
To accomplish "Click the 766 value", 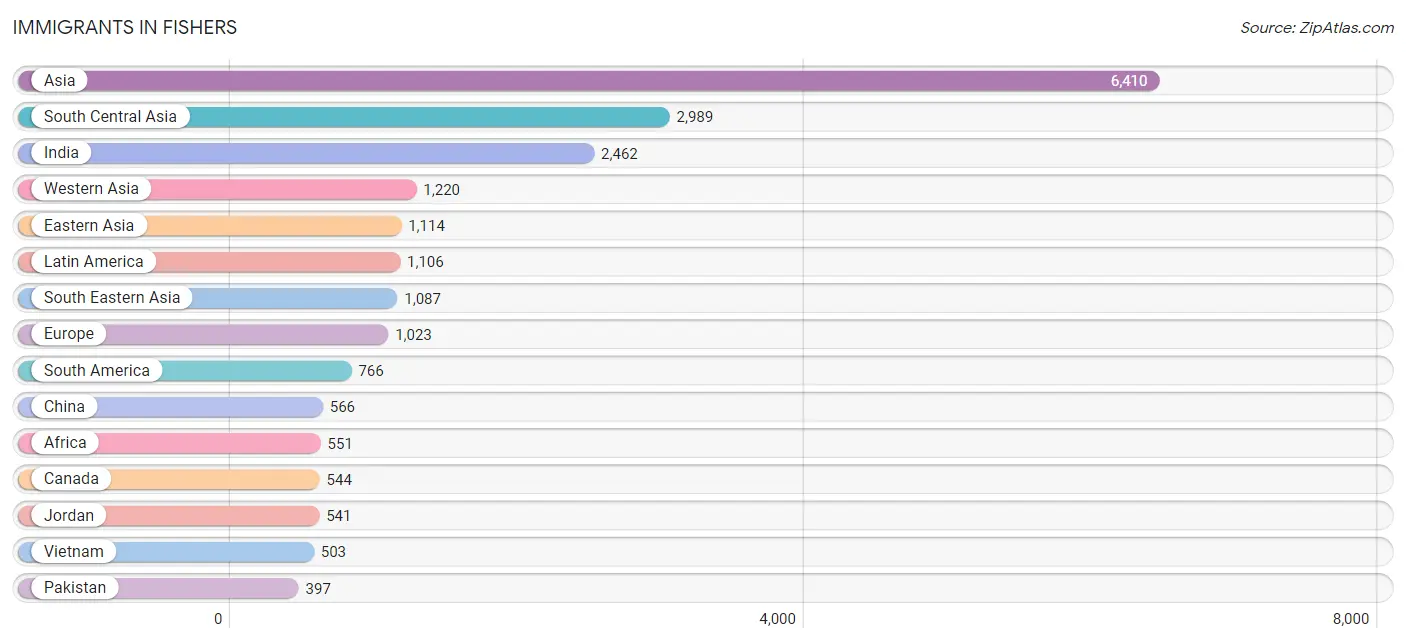I will (x=371, y=371).
